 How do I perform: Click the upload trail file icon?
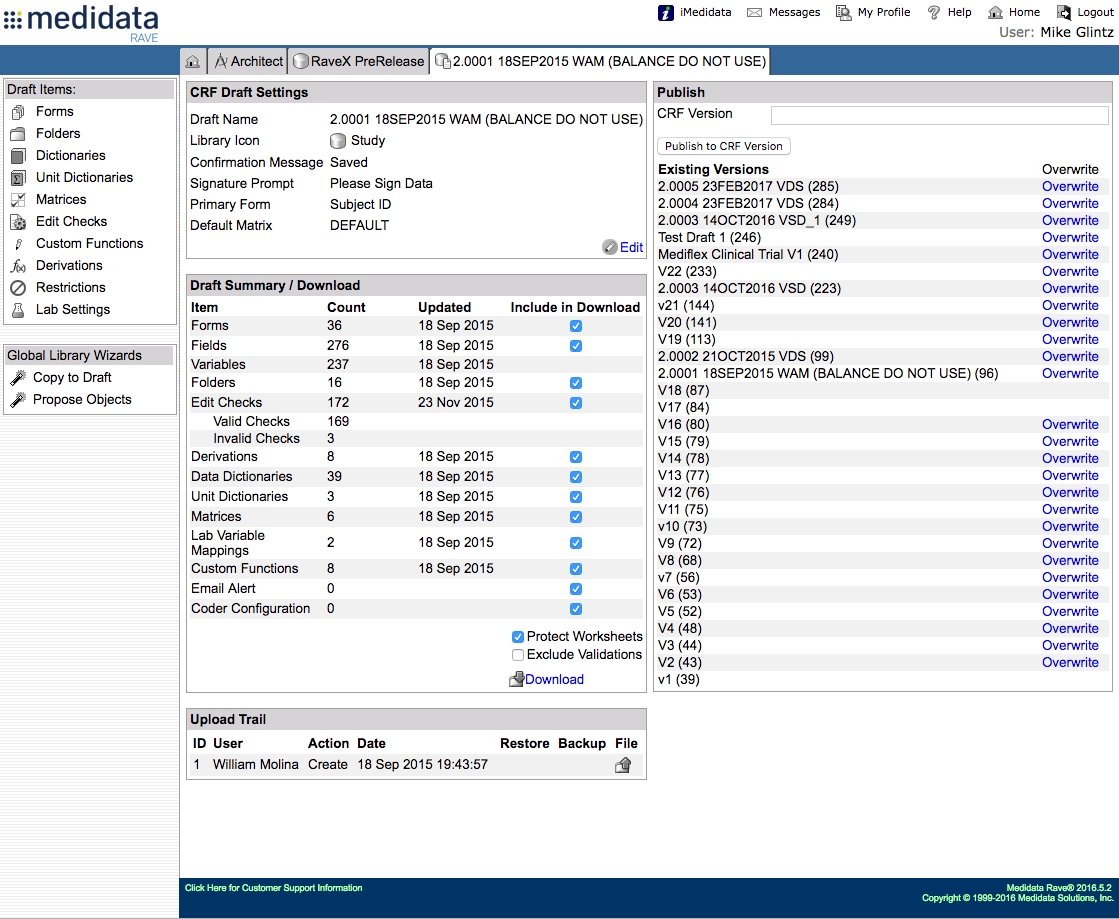pyautogui.click(x=623, y=765)
